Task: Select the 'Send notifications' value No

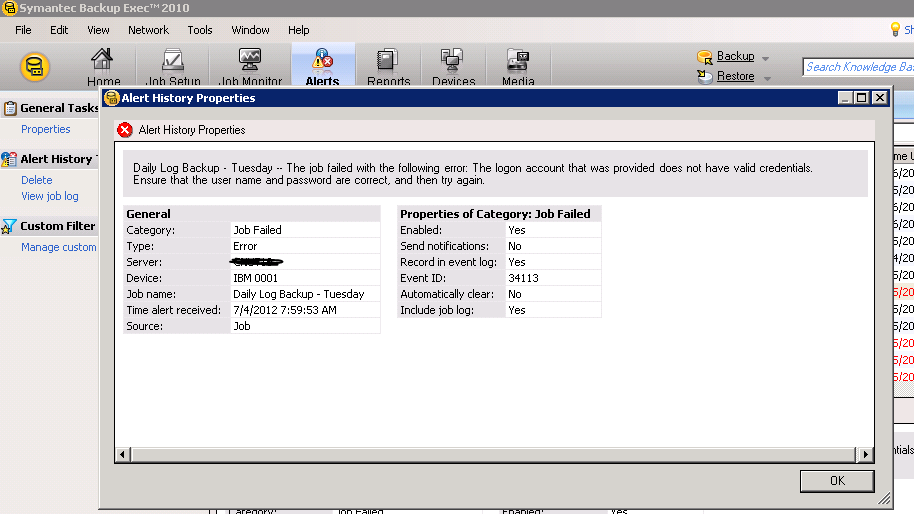Action: [x=515, y=246]
